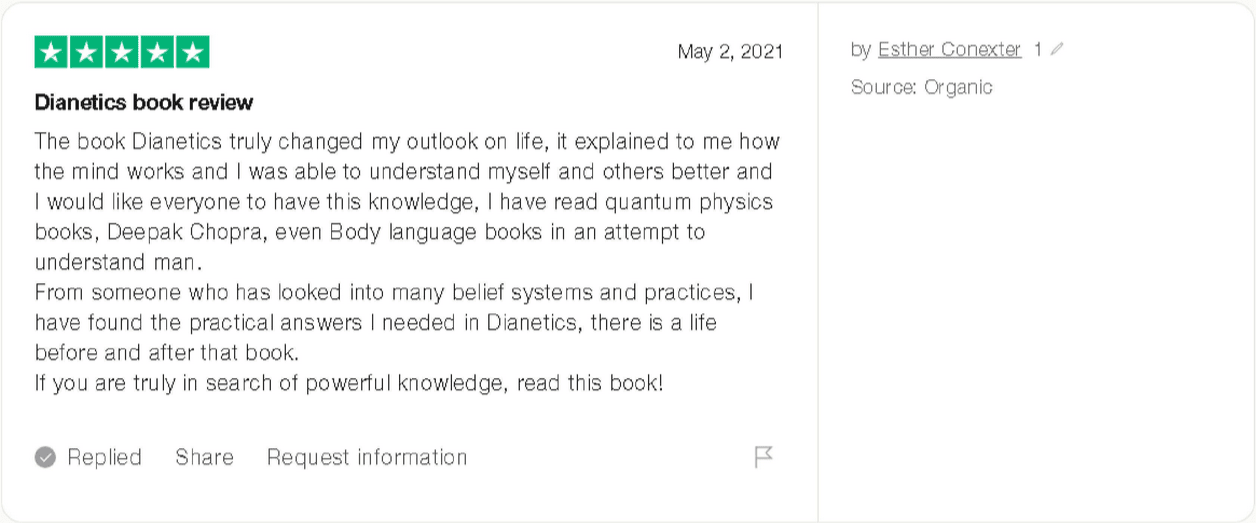Click the May 2, 2021 review date
Screen dimensions: 1256x523
tap(730, 52)
